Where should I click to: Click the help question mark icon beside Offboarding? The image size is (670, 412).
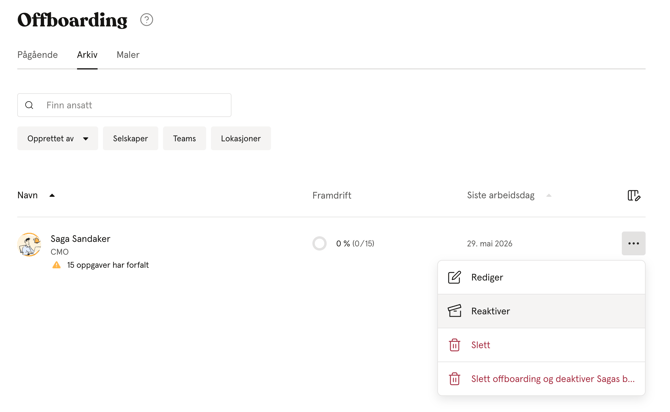point(147,20)
